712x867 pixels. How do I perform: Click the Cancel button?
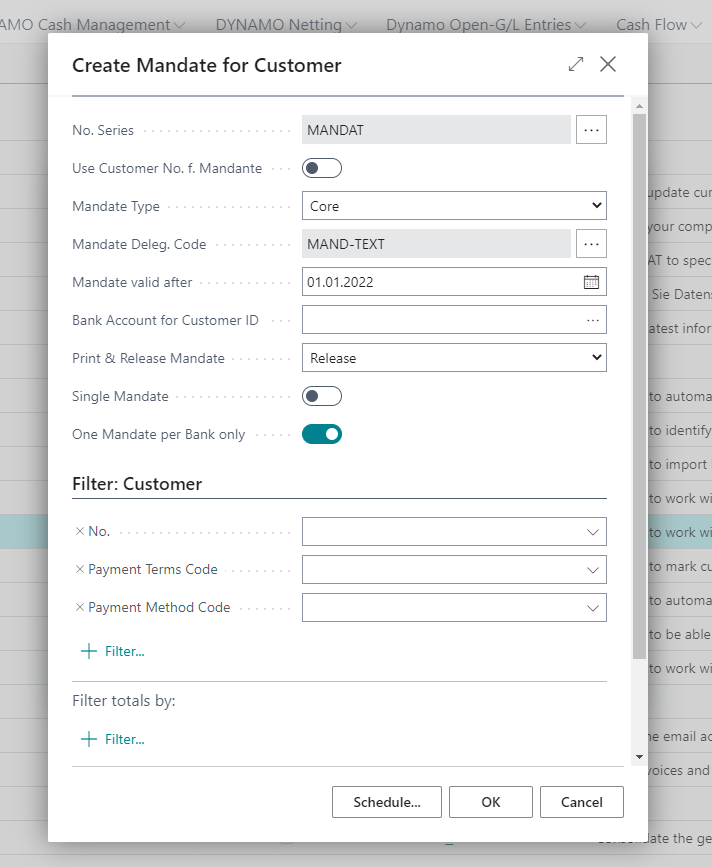coord(582,802)
